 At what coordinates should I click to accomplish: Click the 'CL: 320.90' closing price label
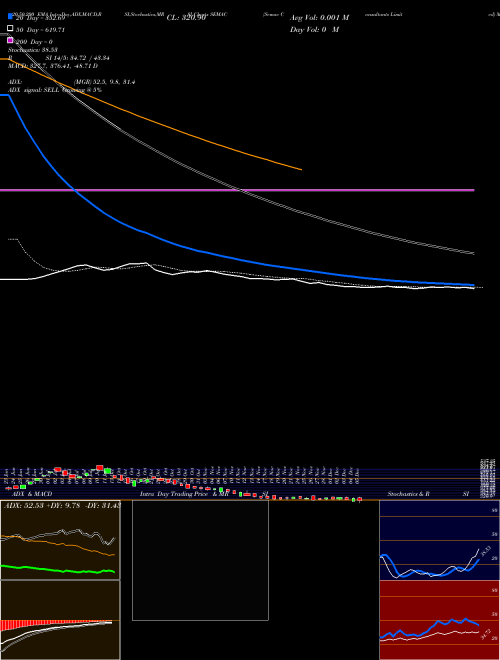point(186,18)
